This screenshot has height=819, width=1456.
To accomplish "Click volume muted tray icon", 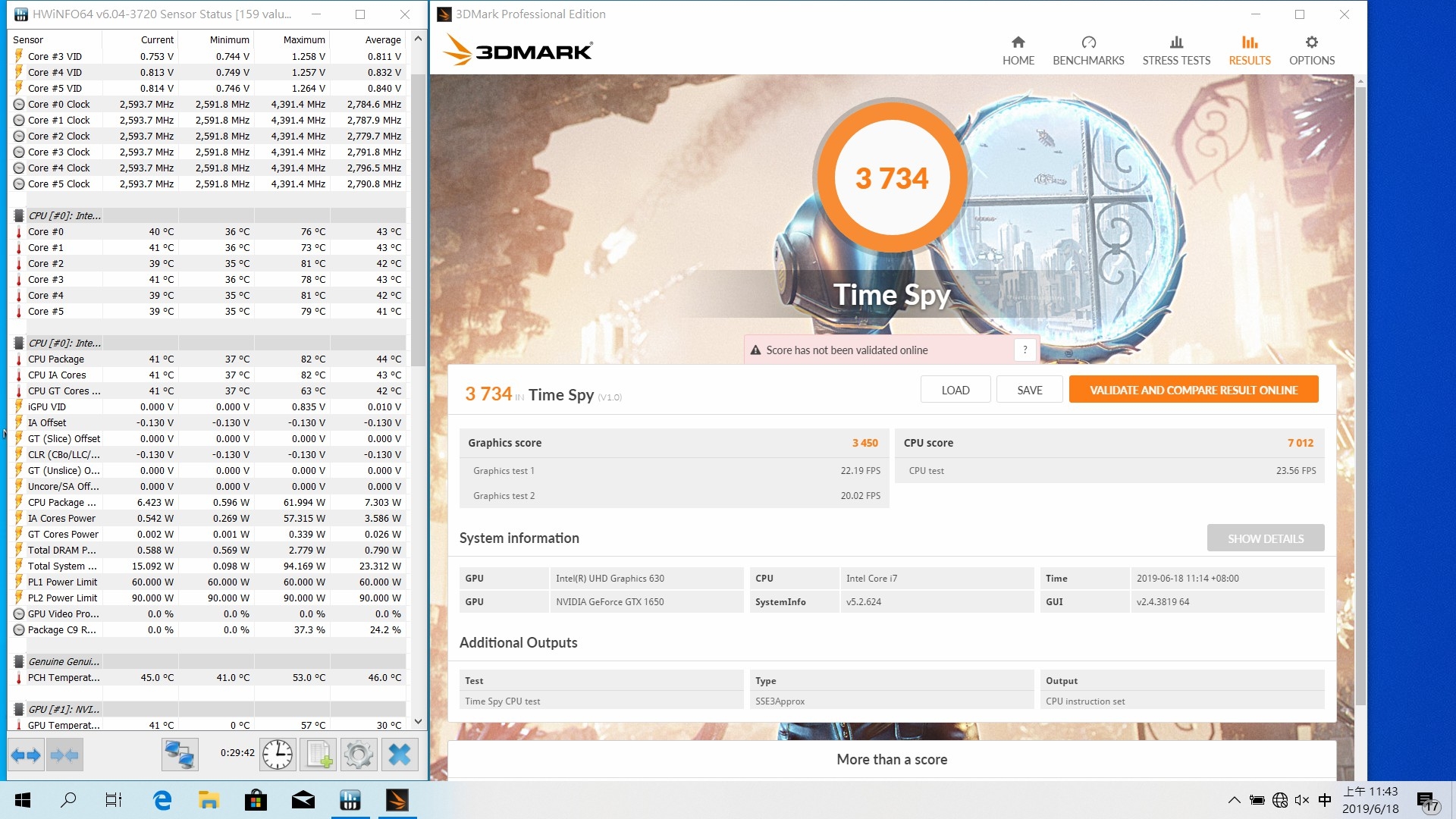I will pyautogui.click(x=1302, y=800).
